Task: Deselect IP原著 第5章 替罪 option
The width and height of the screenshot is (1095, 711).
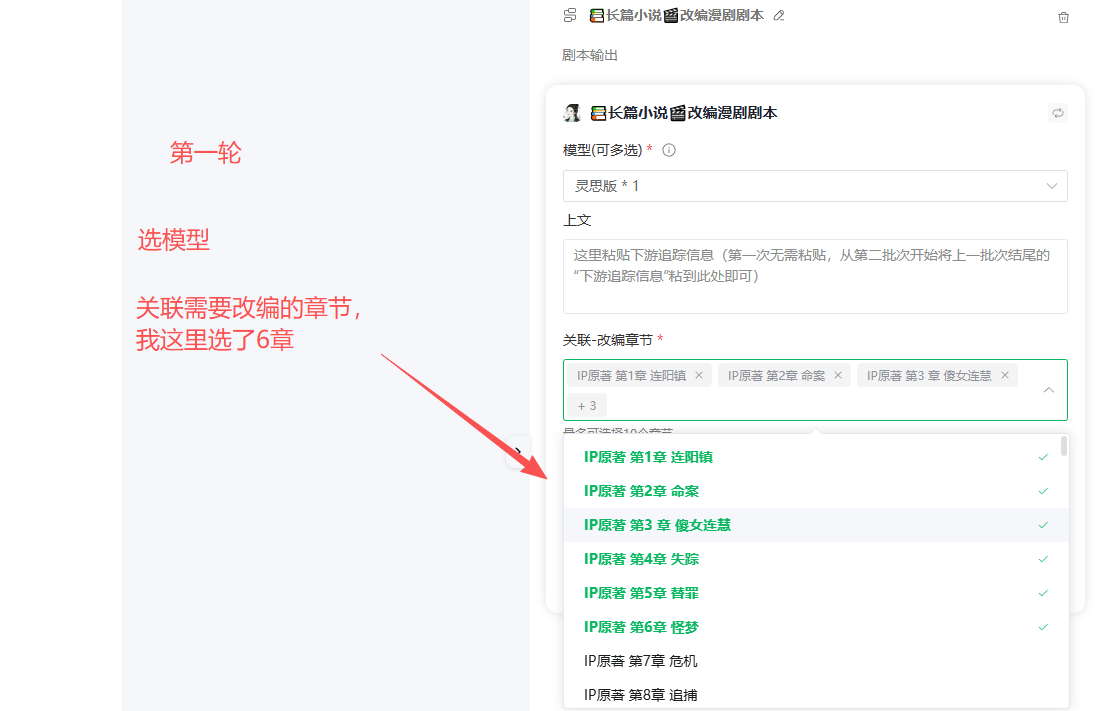Action: [816, 594]
